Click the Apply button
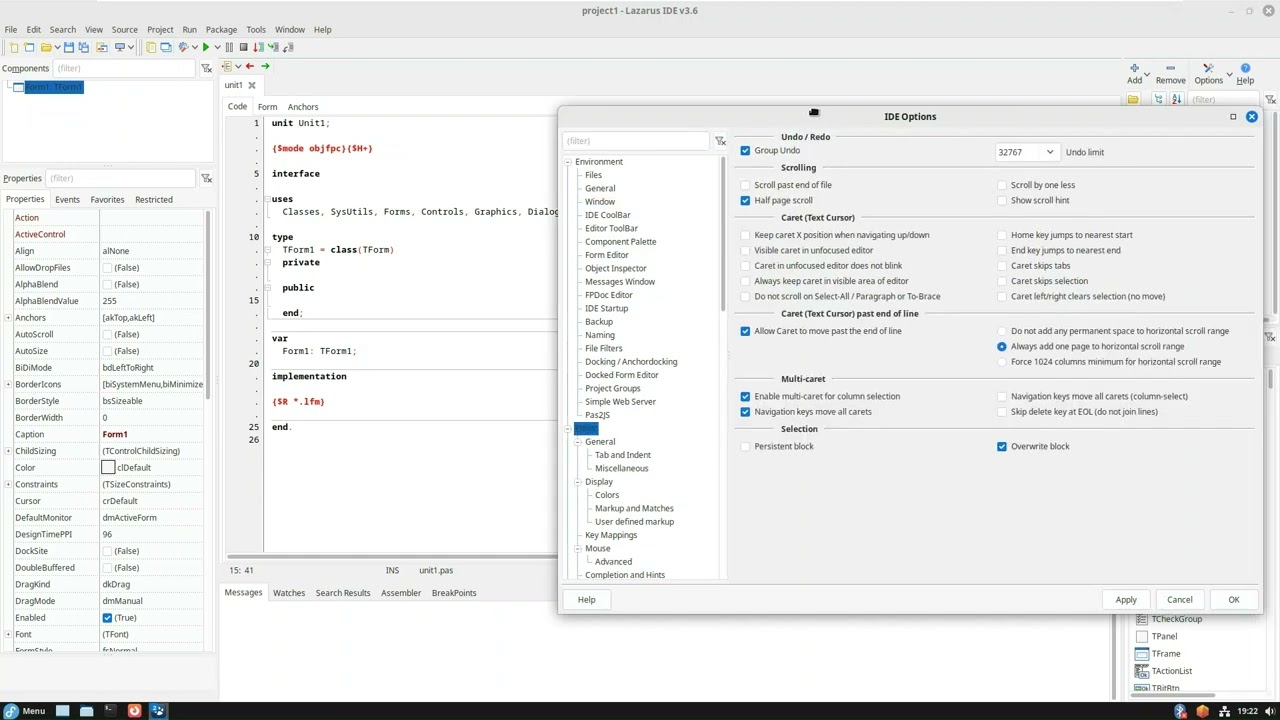Viewport: 1280px width, 720px height. [1126, 600]
